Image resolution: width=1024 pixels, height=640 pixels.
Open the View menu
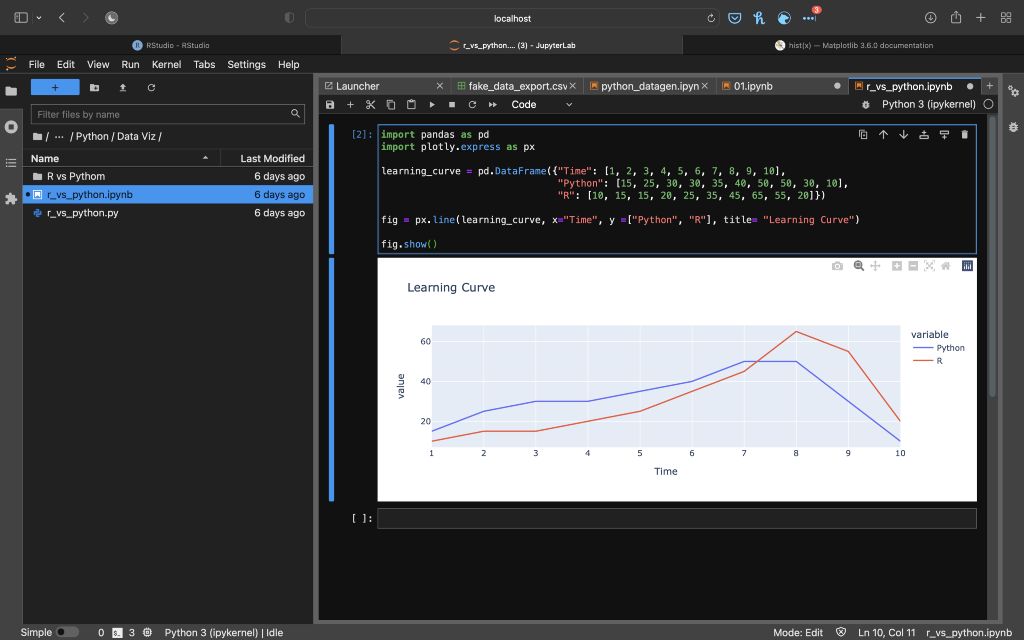click(98, 64)
